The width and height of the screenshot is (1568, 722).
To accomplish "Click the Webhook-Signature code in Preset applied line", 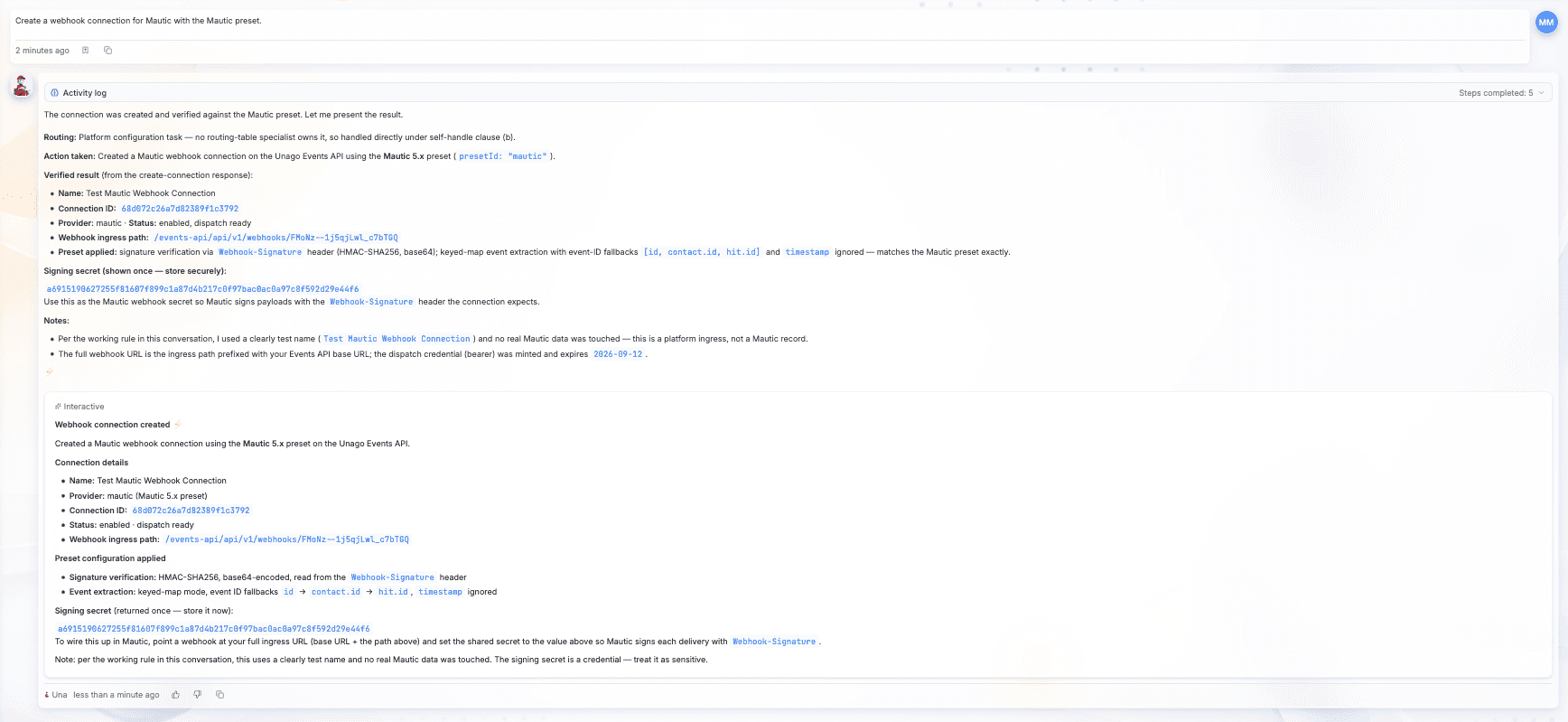I will 260,252.
